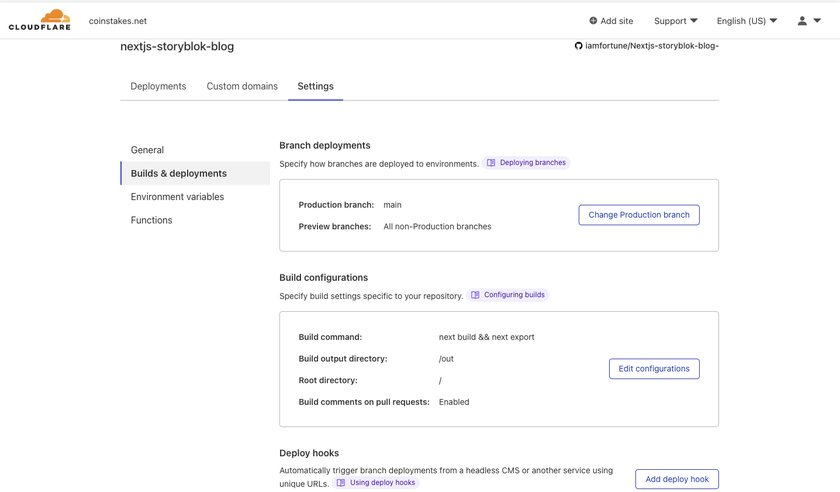Click the Build configurations heading
This screenshot has width=840, height=492.
[x=324, y=278]
